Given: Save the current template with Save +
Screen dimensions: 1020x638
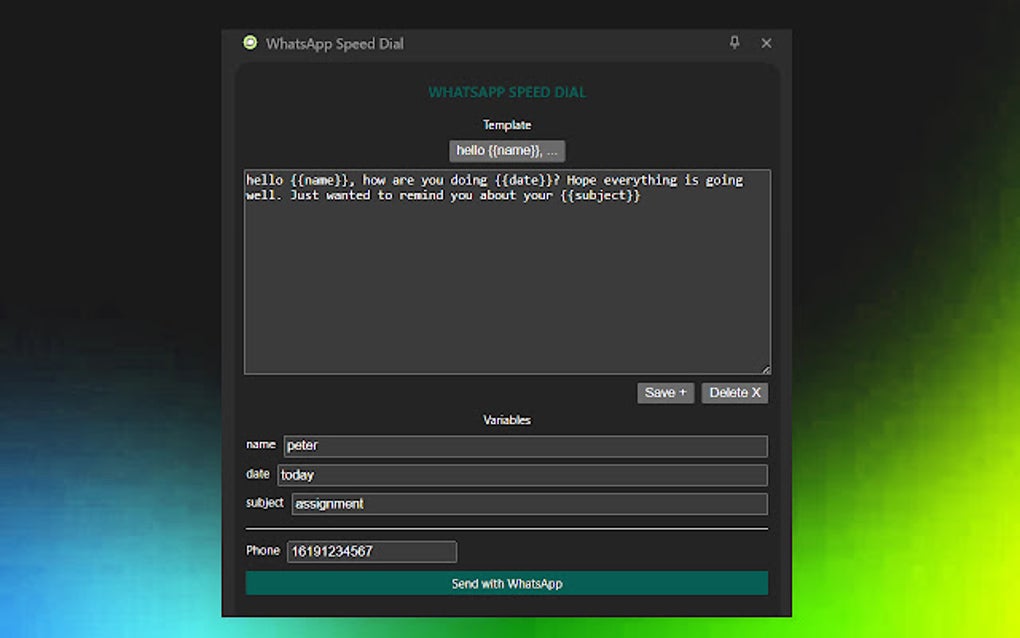Looking at the screenshot, I should (665, 392).
